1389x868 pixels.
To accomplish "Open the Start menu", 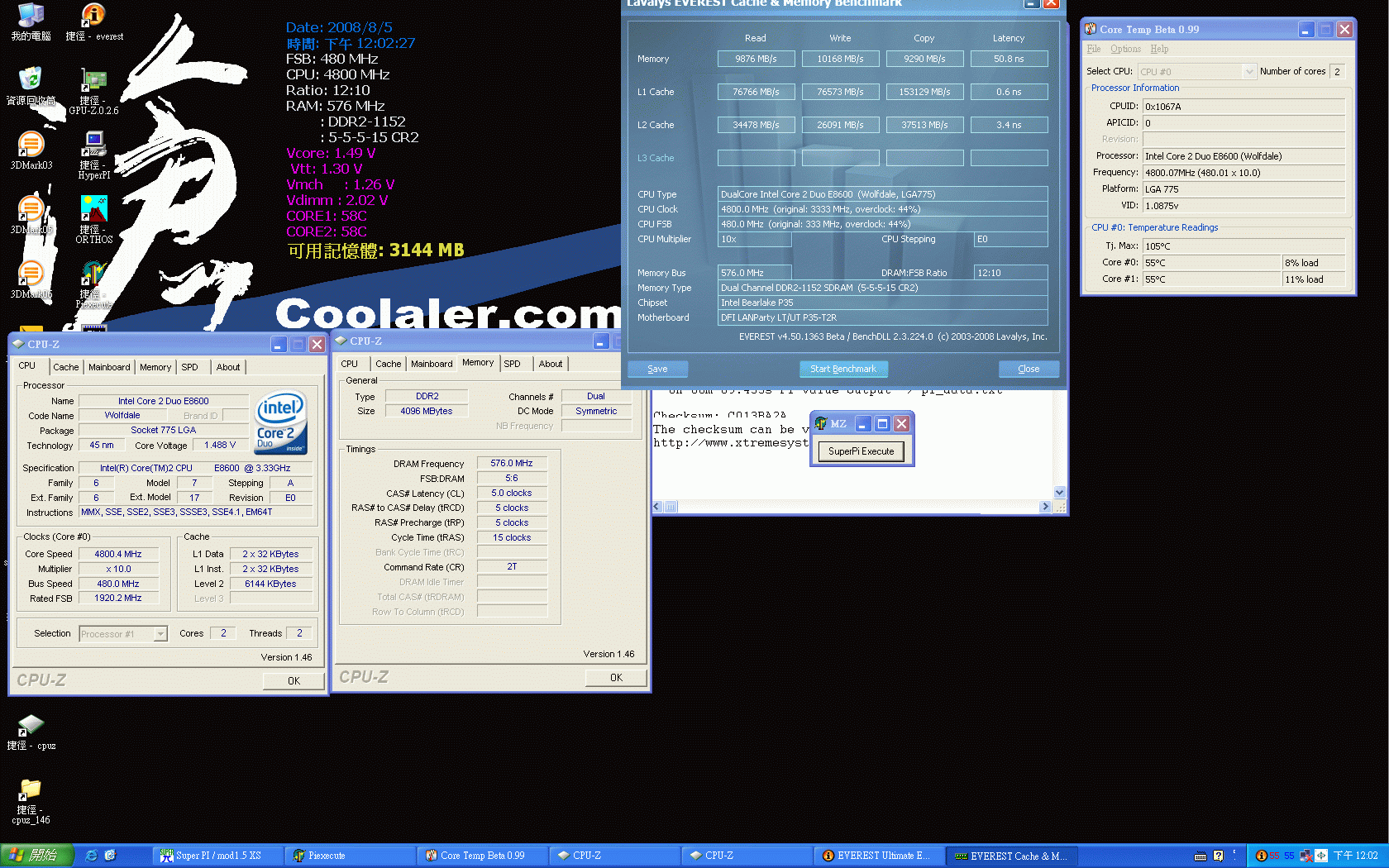I will pyautogui.click(x=37, y=856).
